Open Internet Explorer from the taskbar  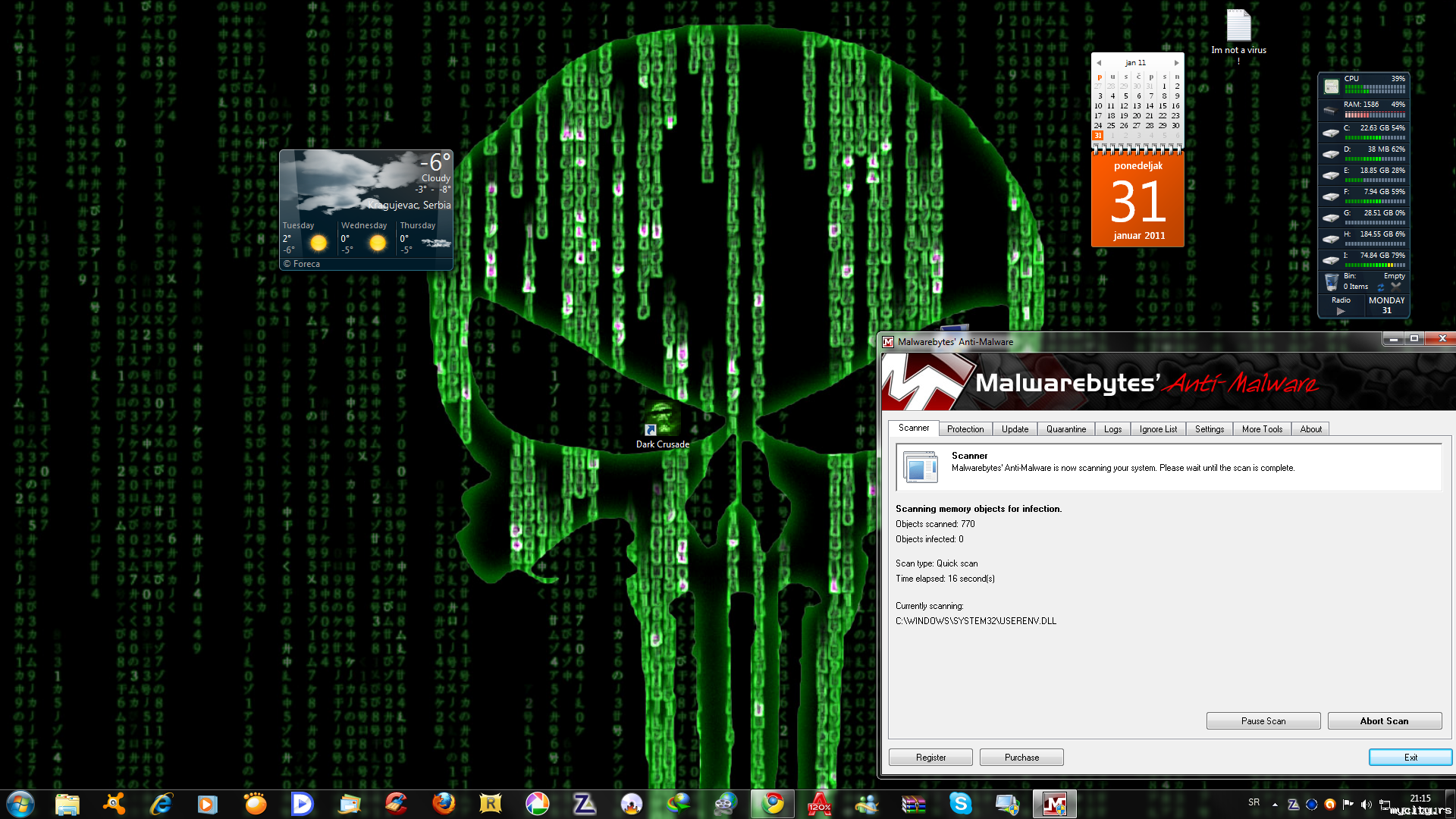coord(161,804)
